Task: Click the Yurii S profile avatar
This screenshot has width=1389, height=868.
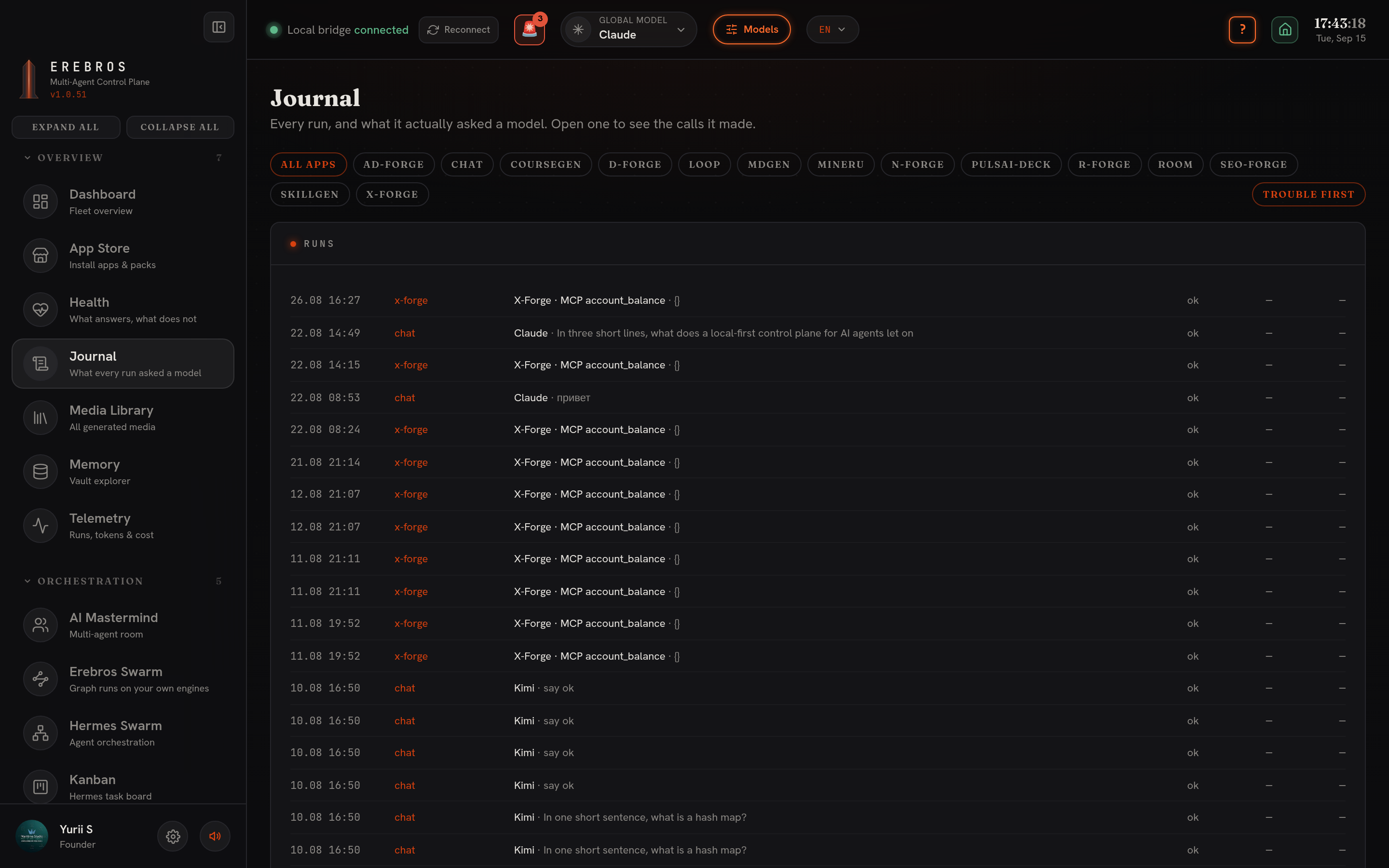Action: [x=31, y=836]
